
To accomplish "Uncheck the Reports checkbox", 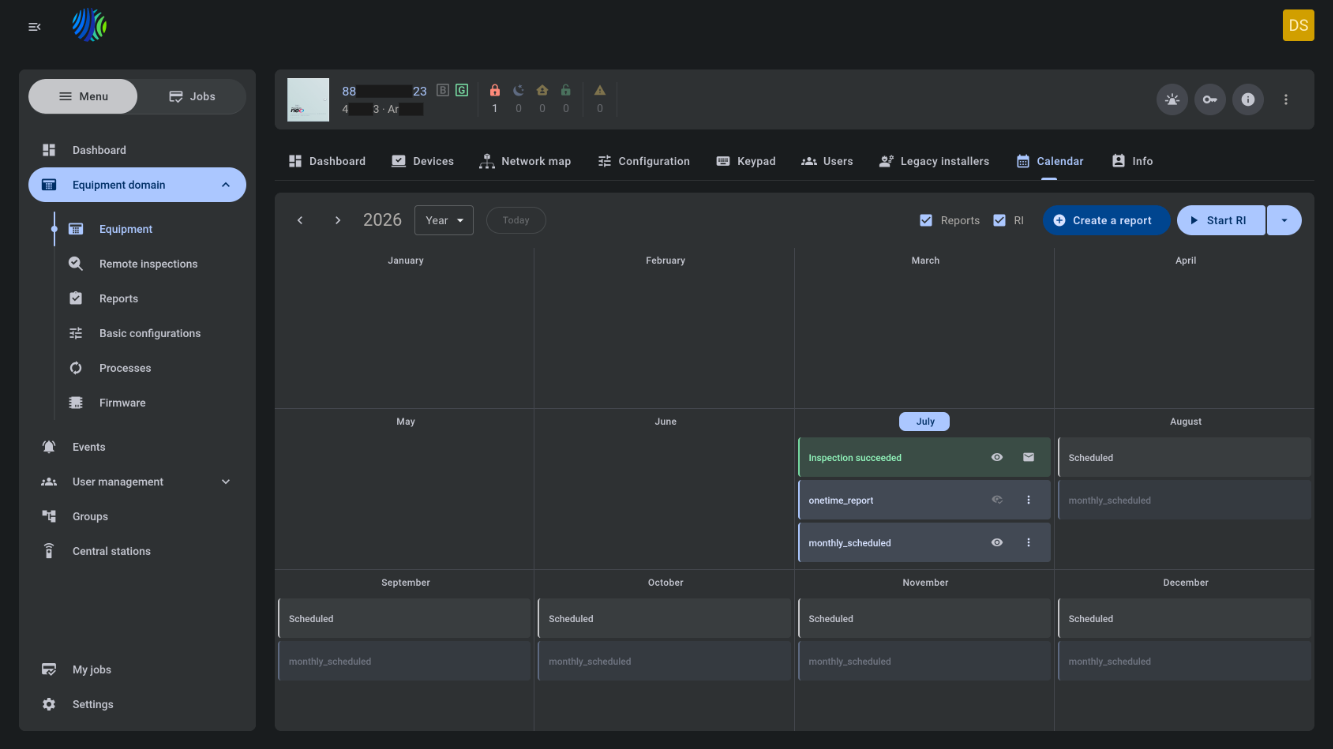I will (x=926, y=220).
